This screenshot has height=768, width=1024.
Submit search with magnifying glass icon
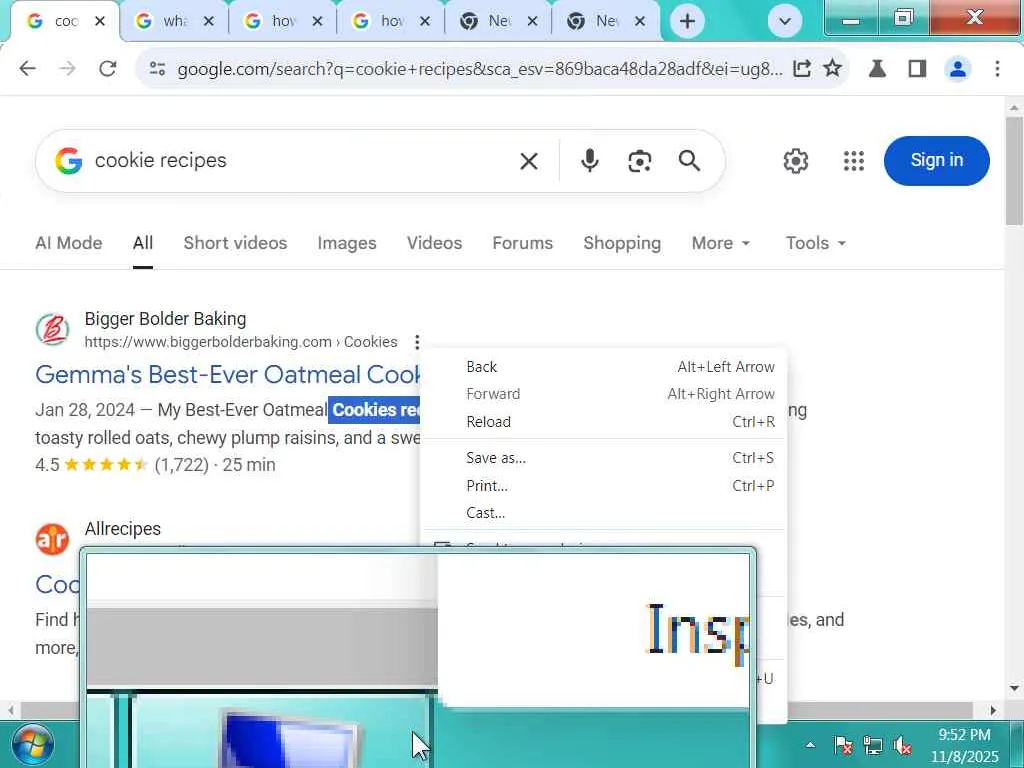tap(689, 161)
